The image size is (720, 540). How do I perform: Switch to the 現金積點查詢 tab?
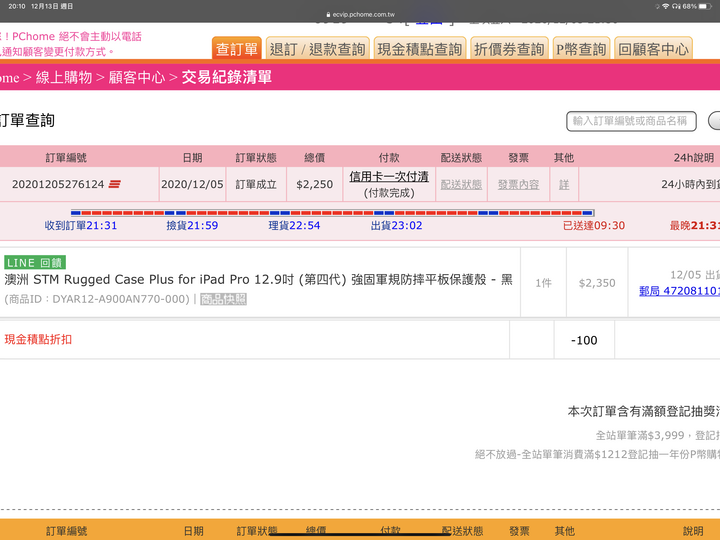coord(420,49)
